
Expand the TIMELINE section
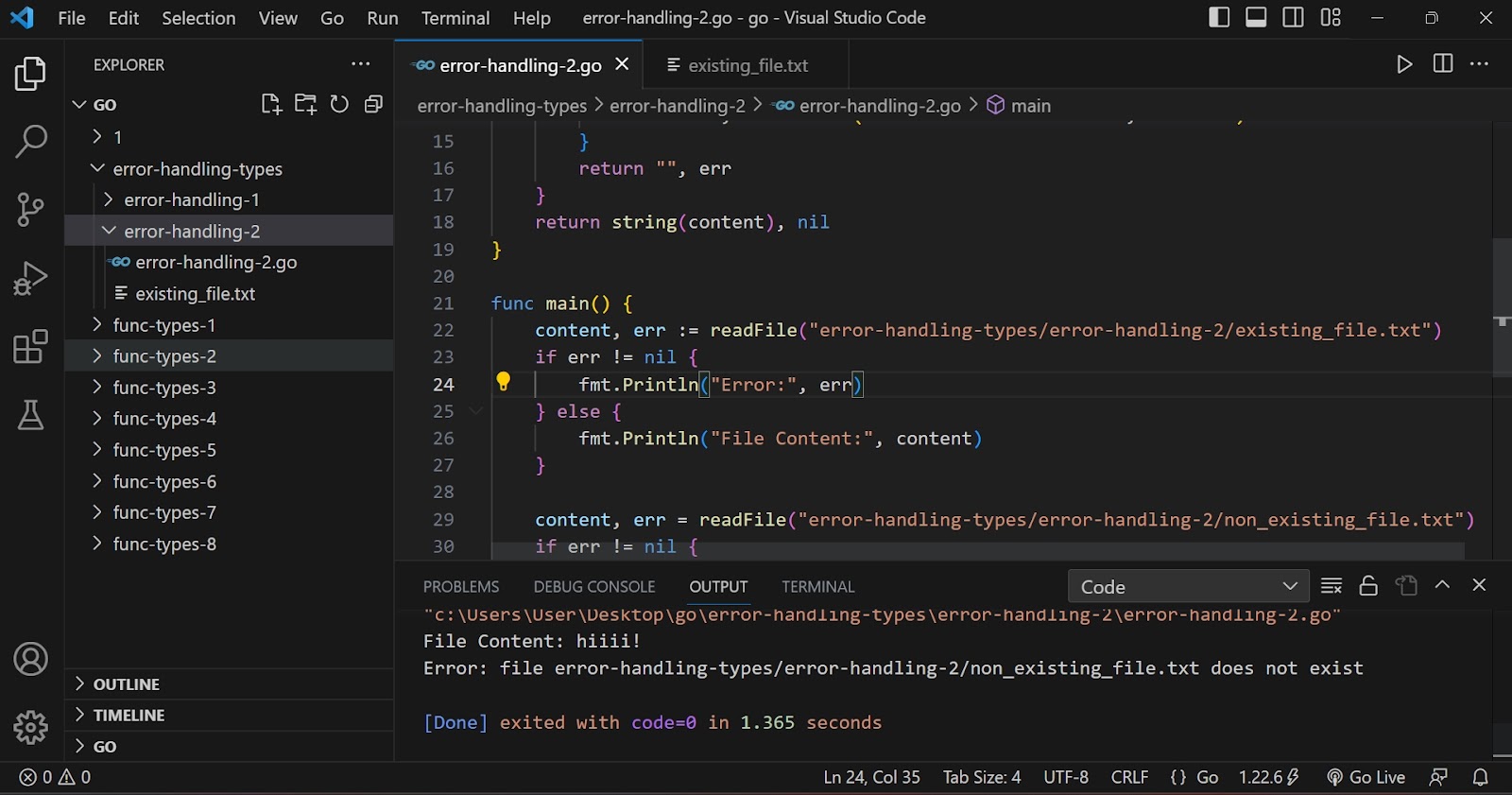click(x=229, y=715)
